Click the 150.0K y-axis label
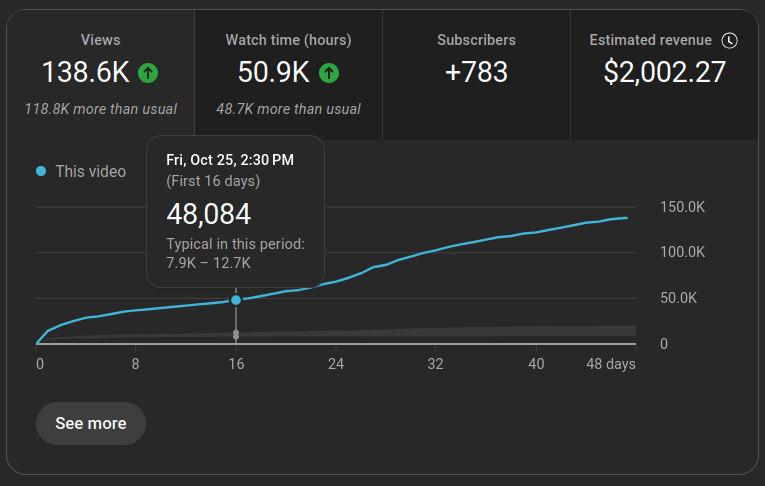This screenshot has height=486, width=765. [x=683, y=207]
